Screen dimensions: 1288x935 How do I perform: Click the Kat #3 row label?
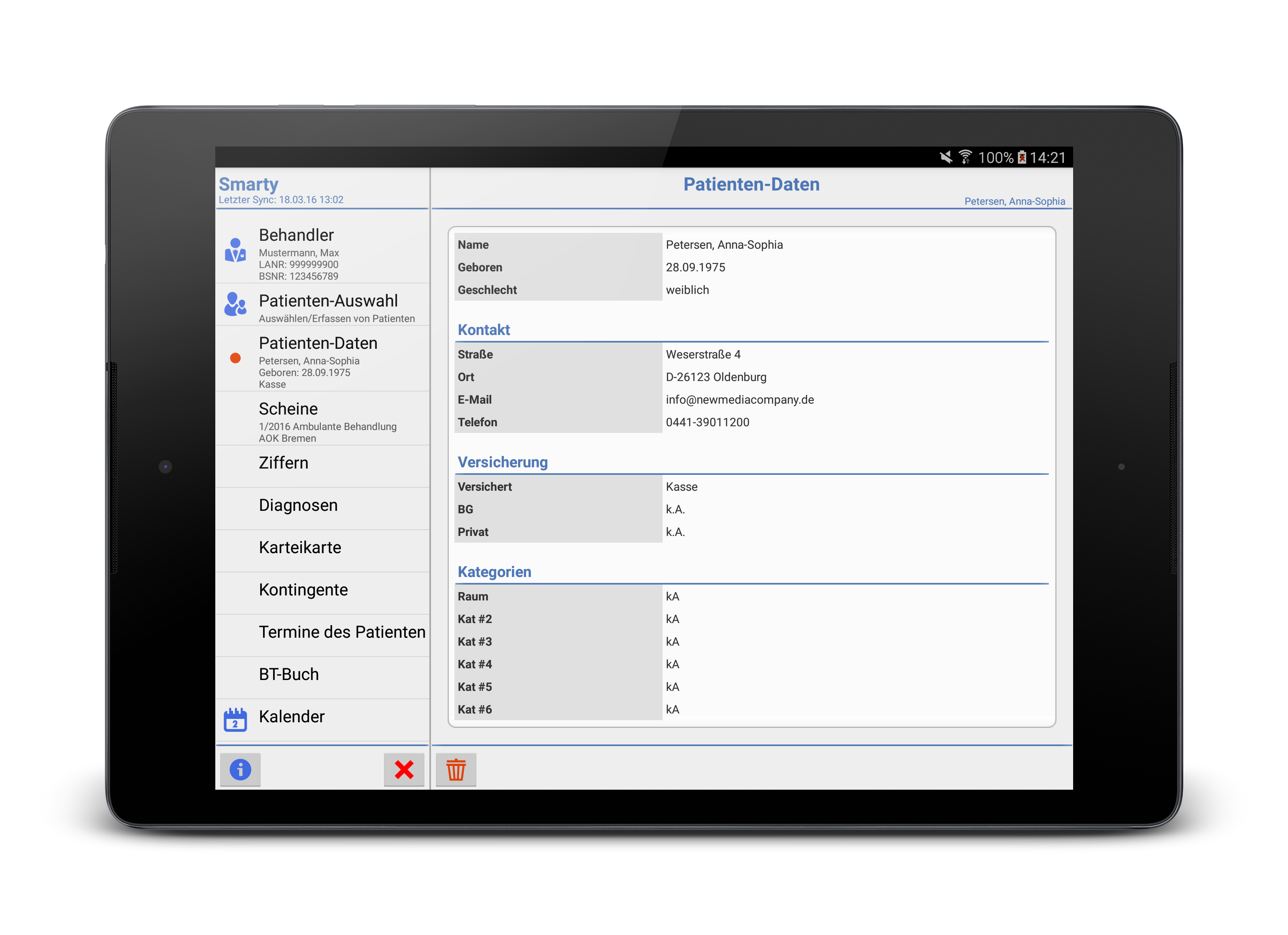click(475, 641)
